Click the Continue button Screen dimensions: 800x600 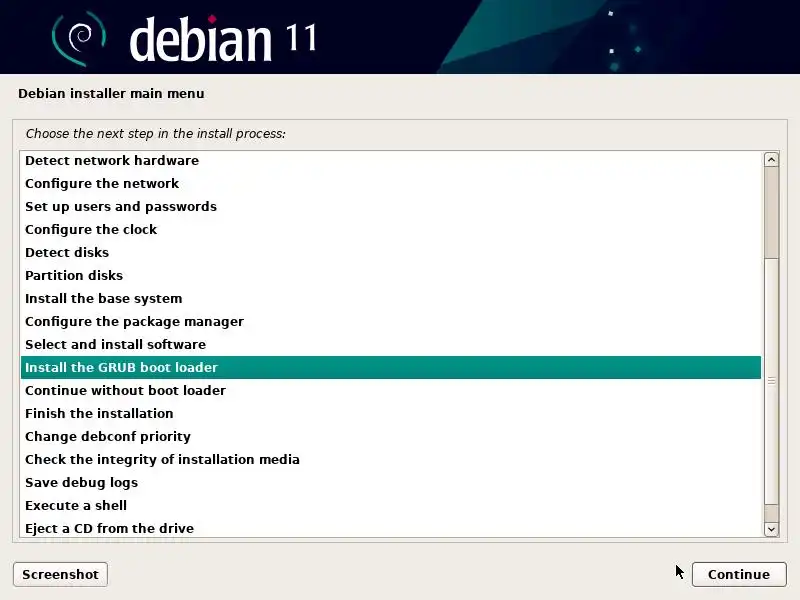[739, 574]
